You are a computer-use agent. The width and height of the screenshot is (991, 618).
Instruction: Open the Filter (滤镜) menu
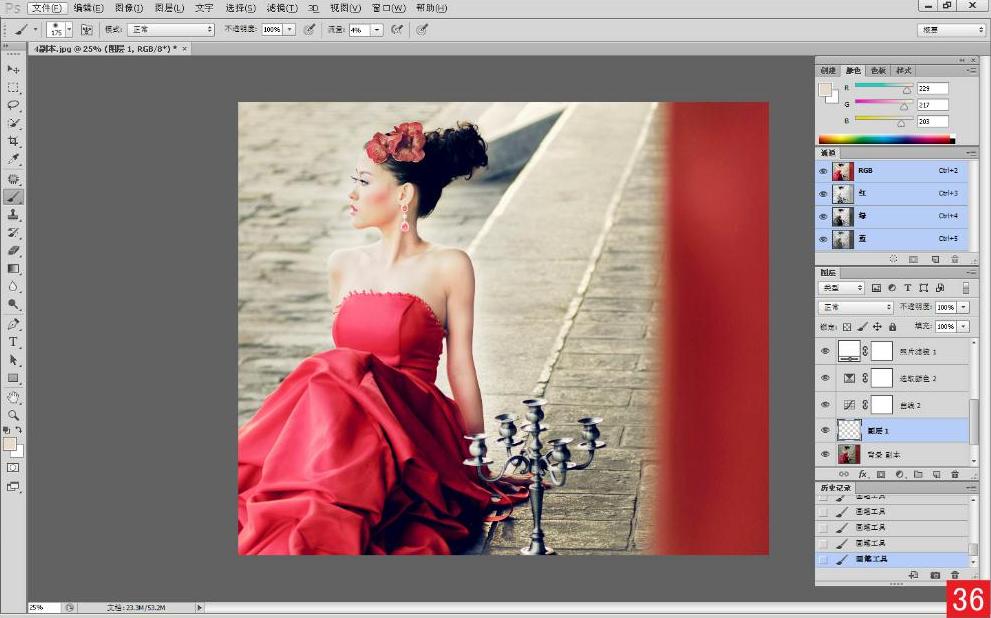(x=281, y=8)
